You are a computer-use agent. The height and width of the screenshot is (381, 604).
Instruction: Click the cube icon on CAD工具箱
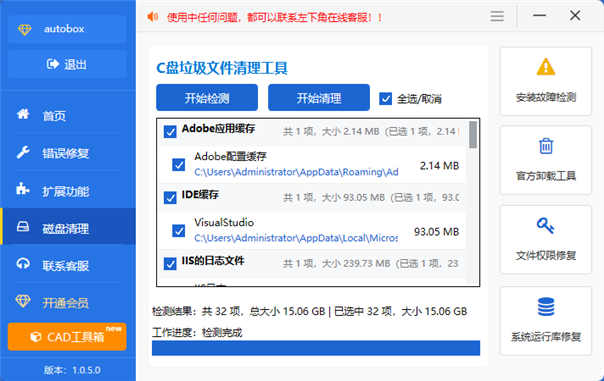(x=36, y=337)
